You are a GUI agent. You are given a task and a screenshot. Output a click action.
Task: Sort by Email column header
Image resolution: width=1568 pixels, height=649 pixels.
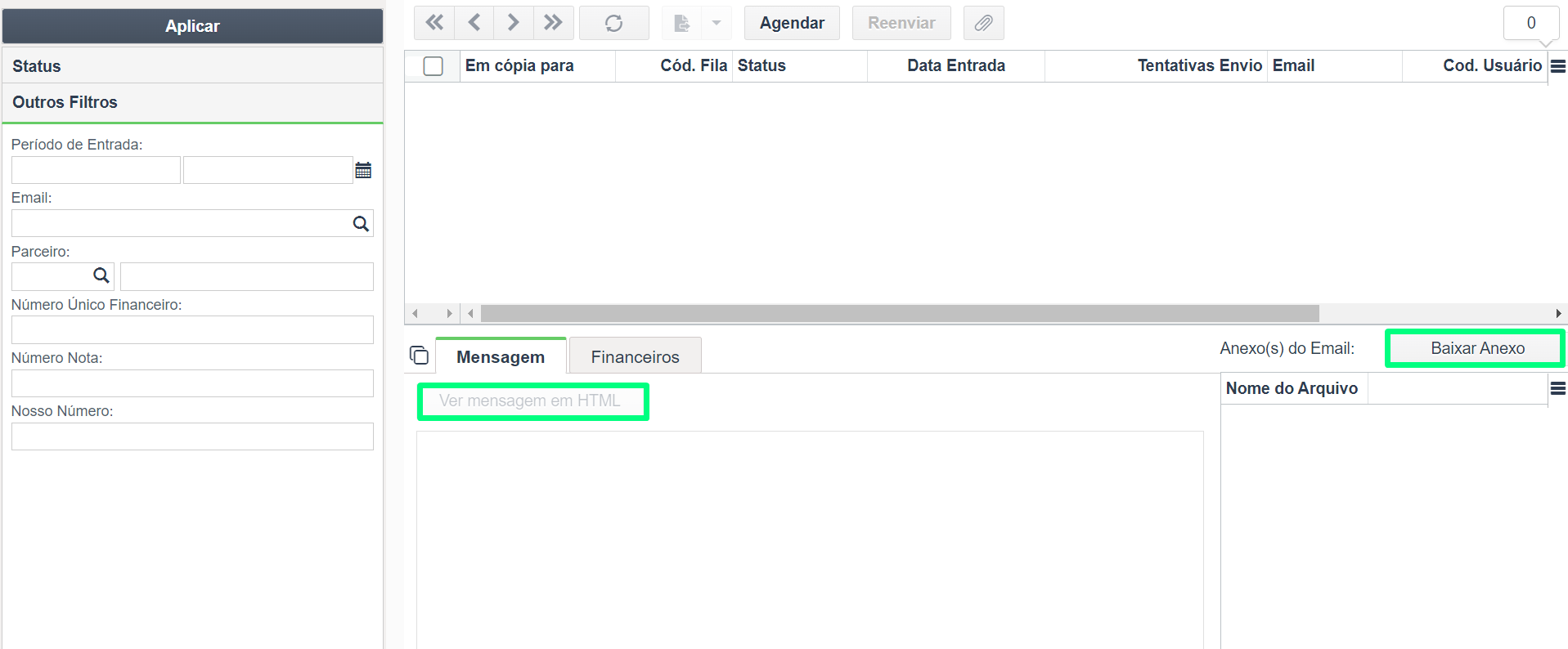[1335, 66]
